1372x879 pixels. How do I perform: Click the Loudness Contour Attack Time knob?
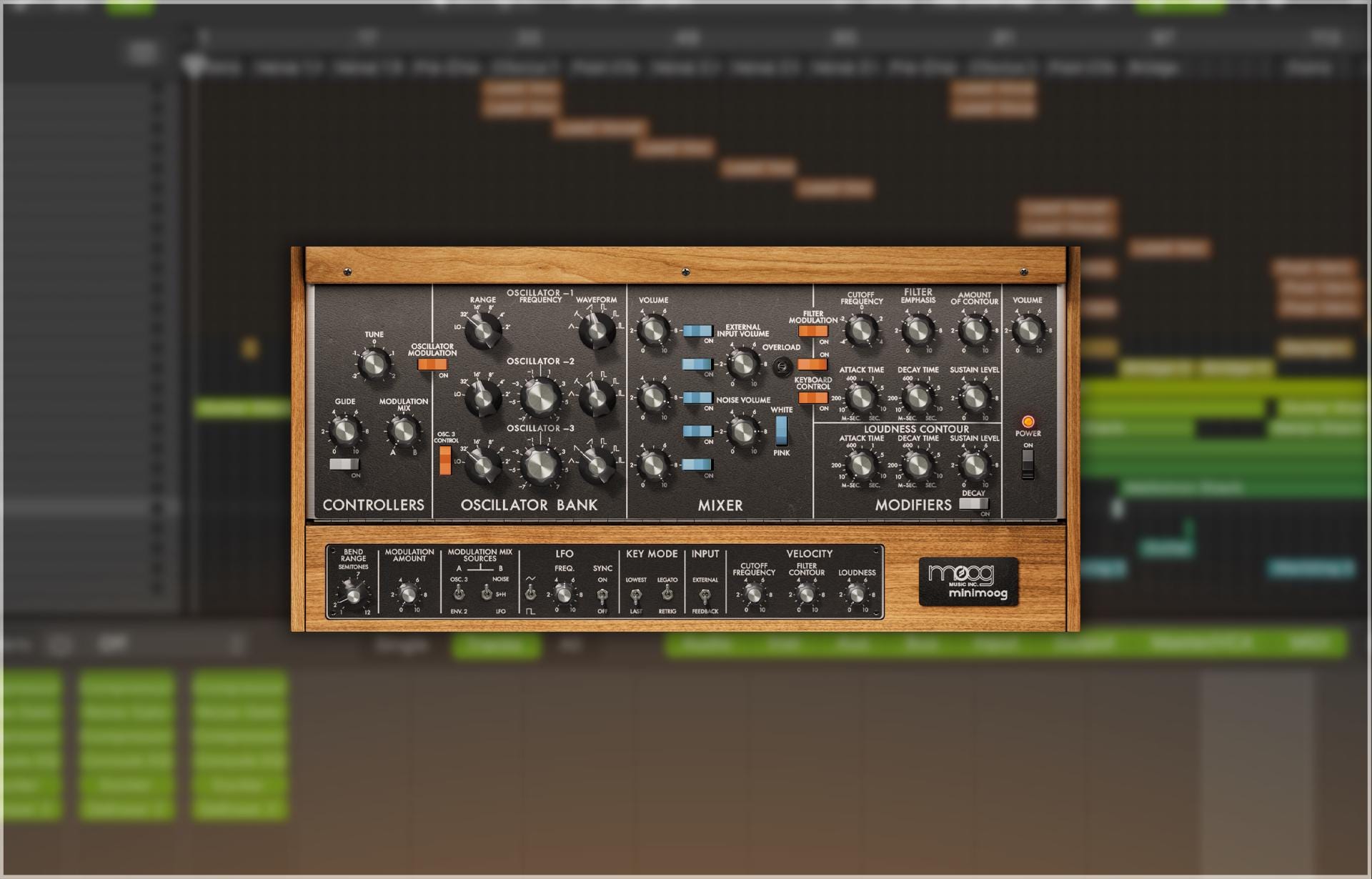pos(861,465)
